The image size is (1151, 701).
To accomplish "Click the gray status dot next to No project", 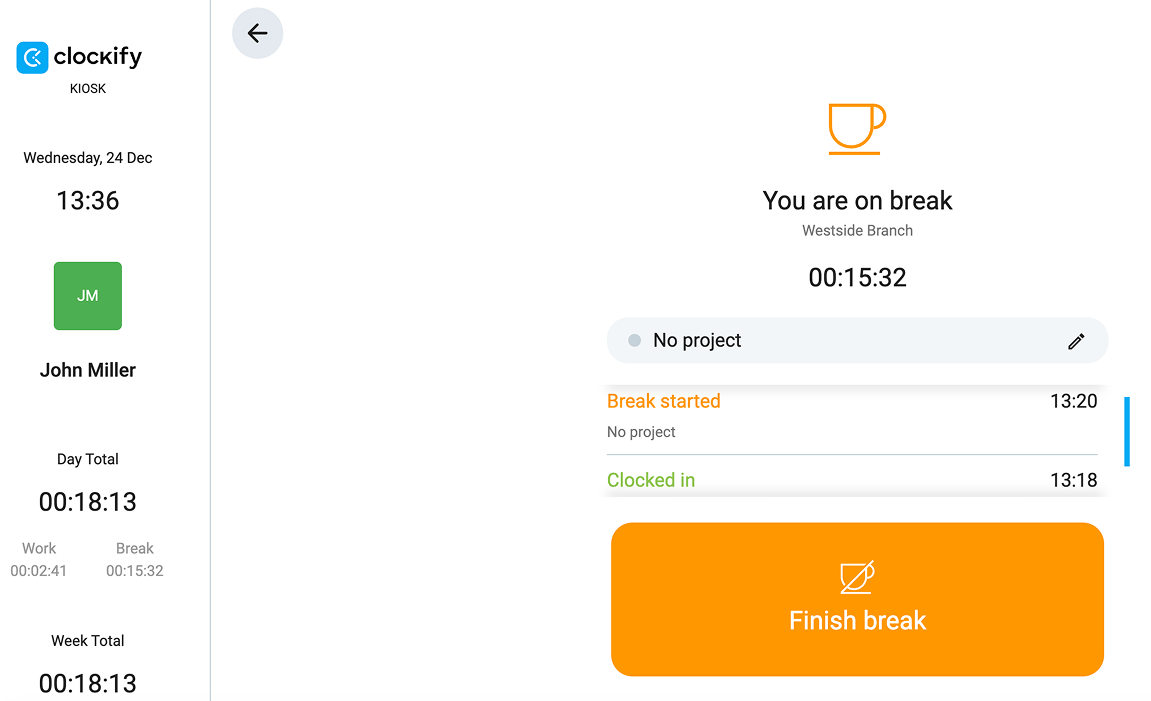I will [x=633, y=340].
